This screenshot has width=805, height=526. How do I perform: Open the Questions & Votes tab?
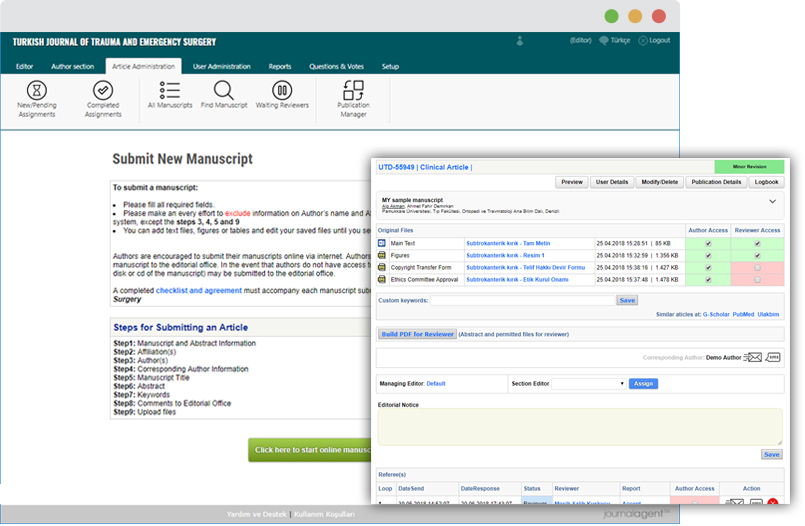point(336,66)
